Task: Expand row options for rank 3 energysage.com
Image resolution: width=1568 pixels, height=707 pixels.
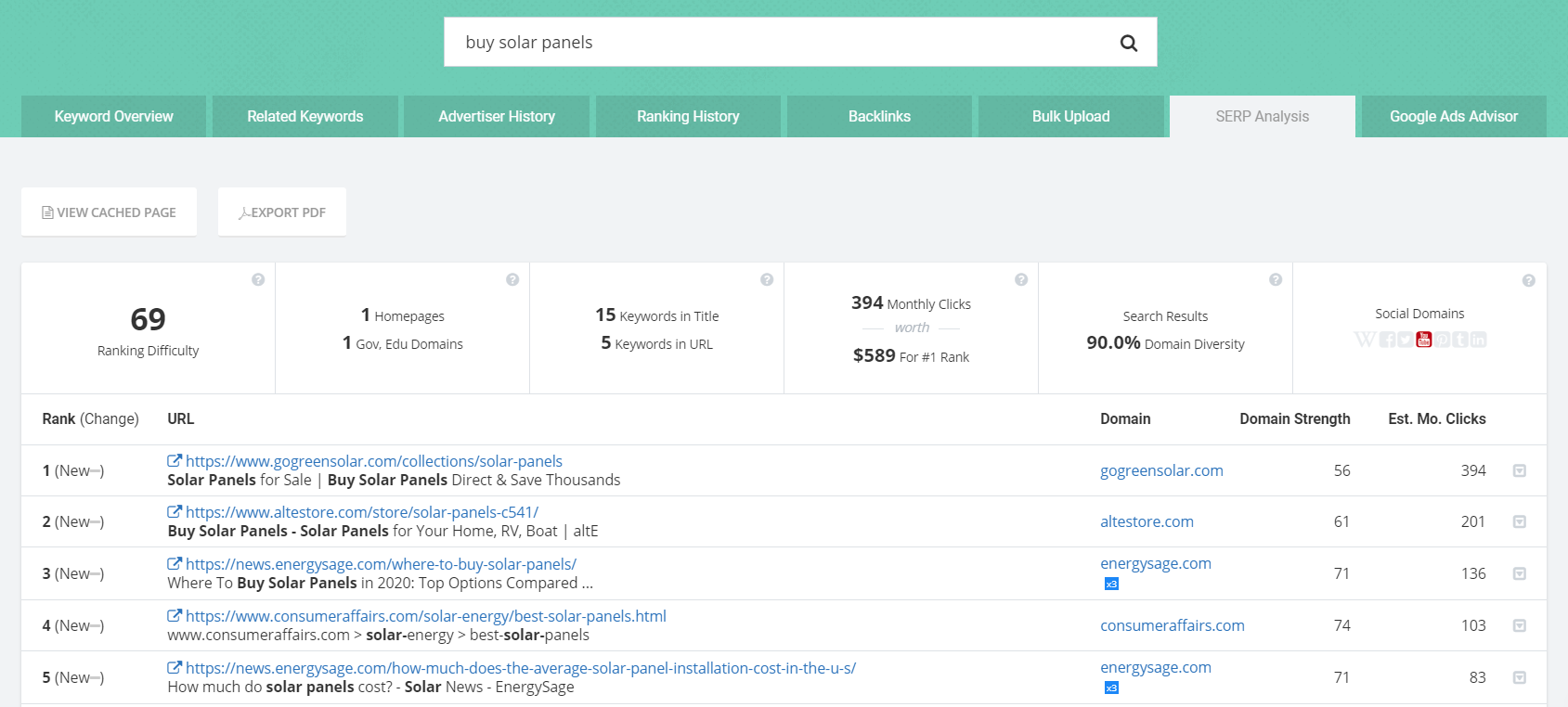Action: coord(1520,573)
